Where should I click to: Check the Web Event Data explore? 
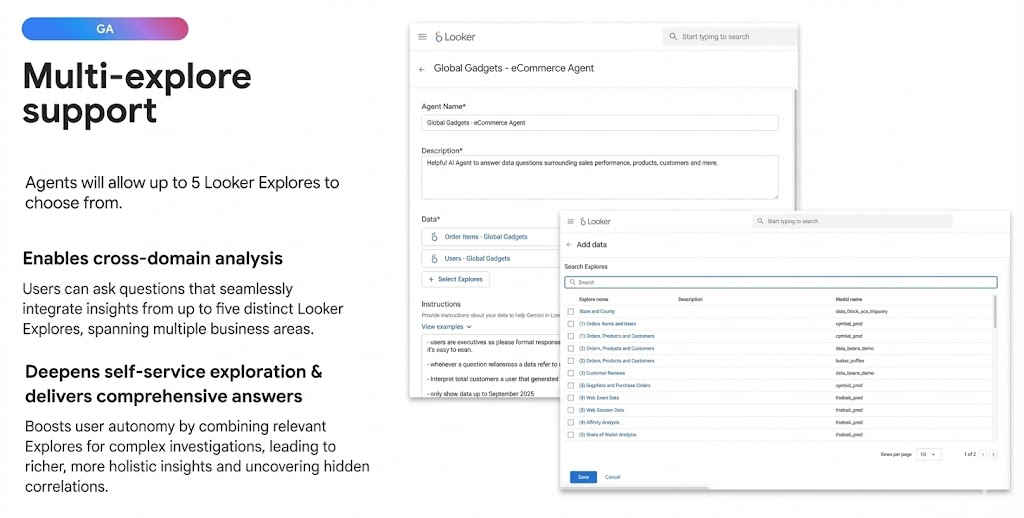pyautogui.click(x=571, y=398)
